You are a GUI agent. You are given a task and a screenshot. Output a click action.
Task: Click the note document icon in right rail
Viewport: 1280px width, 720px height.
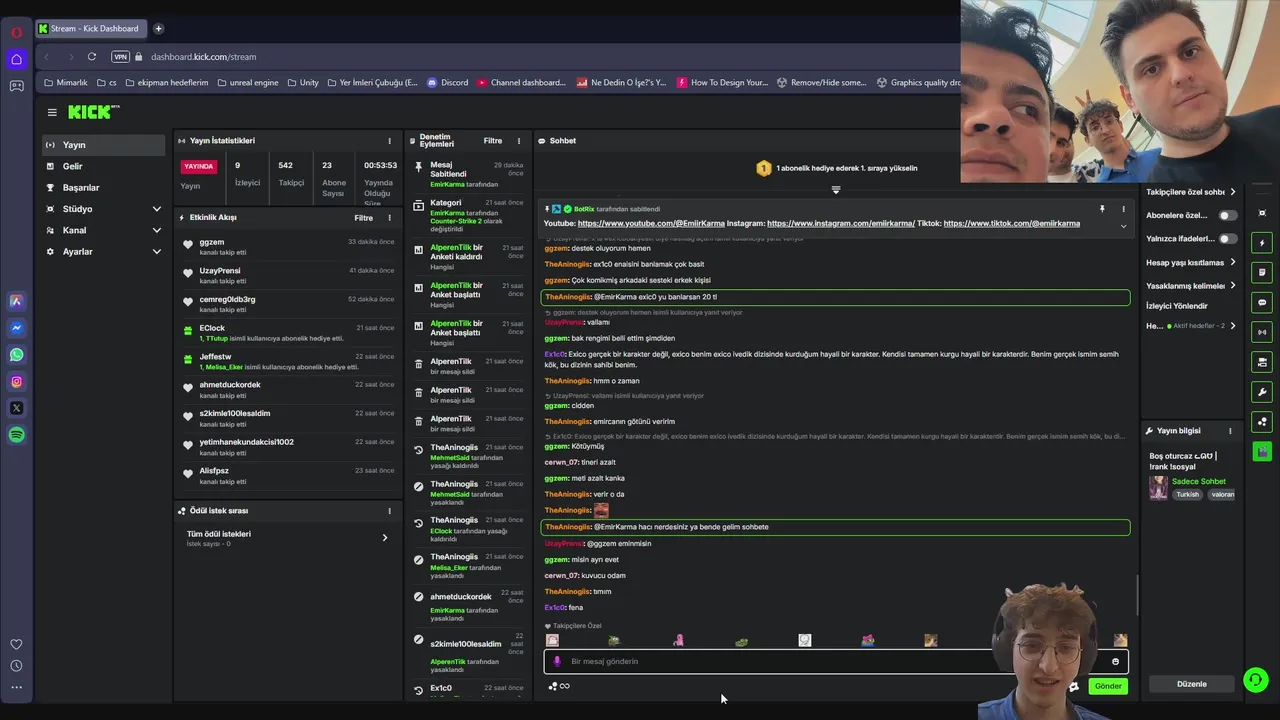pos(1262,272)
